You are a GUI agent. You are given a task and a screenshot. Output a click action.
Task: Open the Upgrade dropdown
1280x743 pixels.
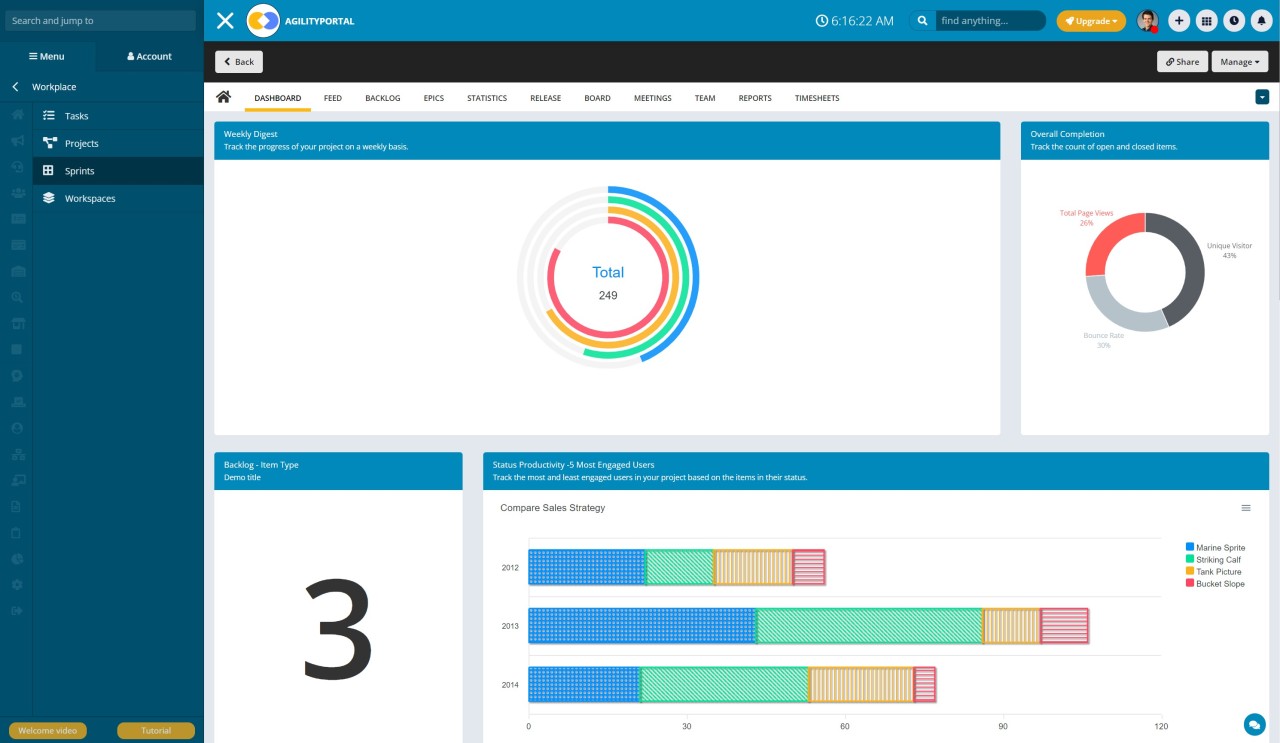click(x=1091, y=20)
